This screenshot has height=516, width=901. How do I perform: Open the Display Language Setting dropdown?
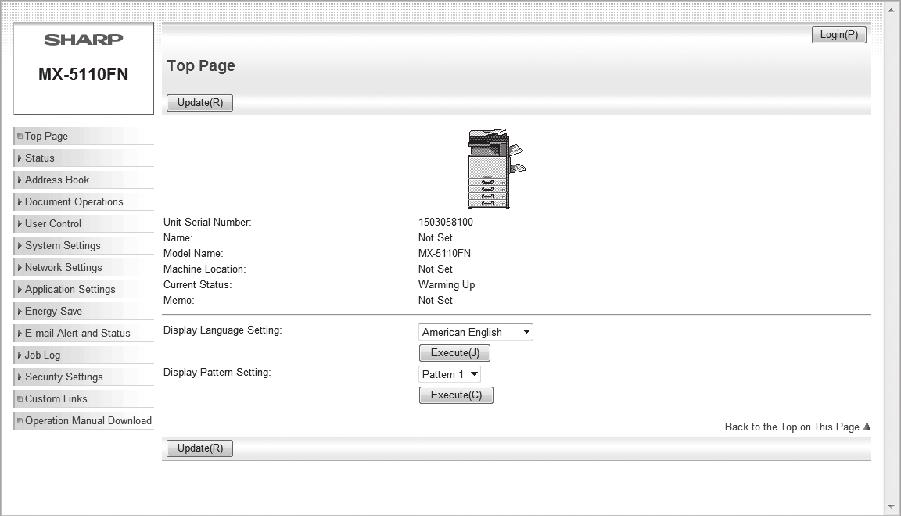coord(476,332)
